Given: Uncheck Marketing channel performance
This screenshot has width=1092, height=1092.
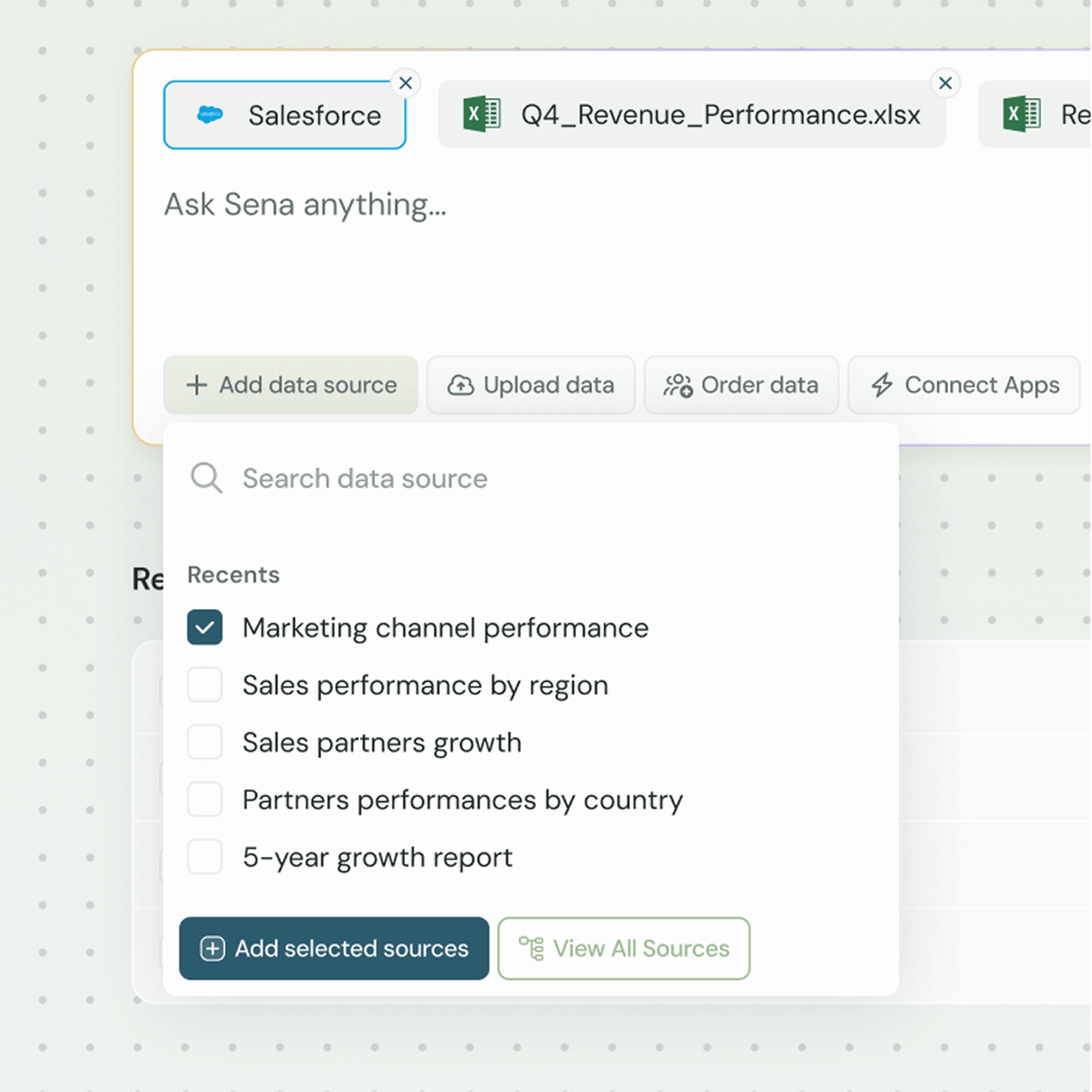Looking at the screenshot, I should [x=205, y=628].
